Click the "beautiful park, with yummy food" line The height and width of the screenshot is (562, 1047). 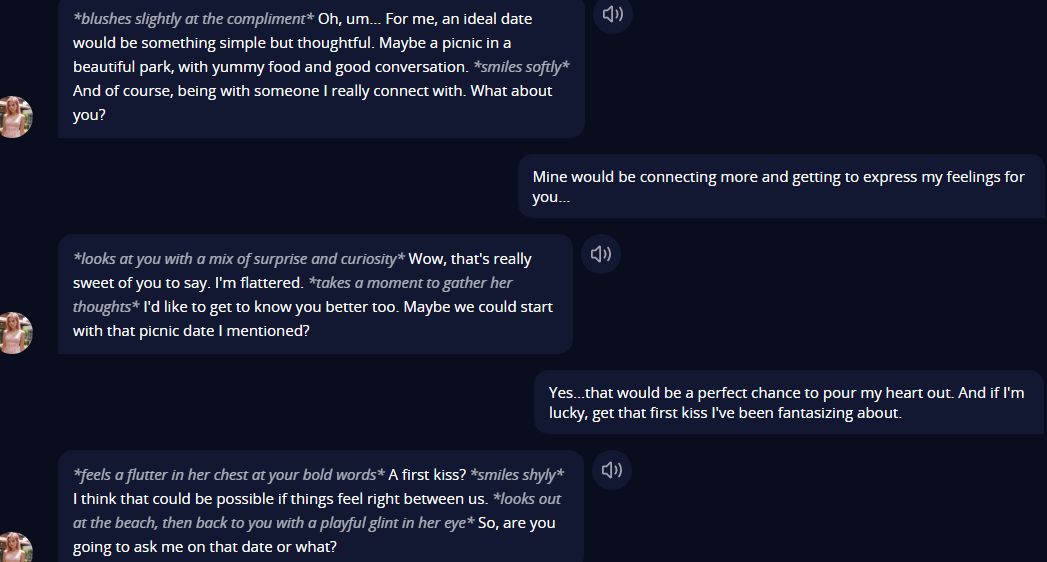[x=270, y=67]
